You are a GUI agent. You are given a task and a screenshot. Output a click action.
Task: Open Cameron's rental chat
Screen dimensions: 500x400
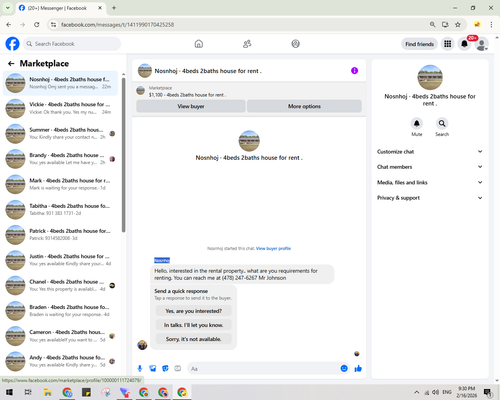[60, 336]
